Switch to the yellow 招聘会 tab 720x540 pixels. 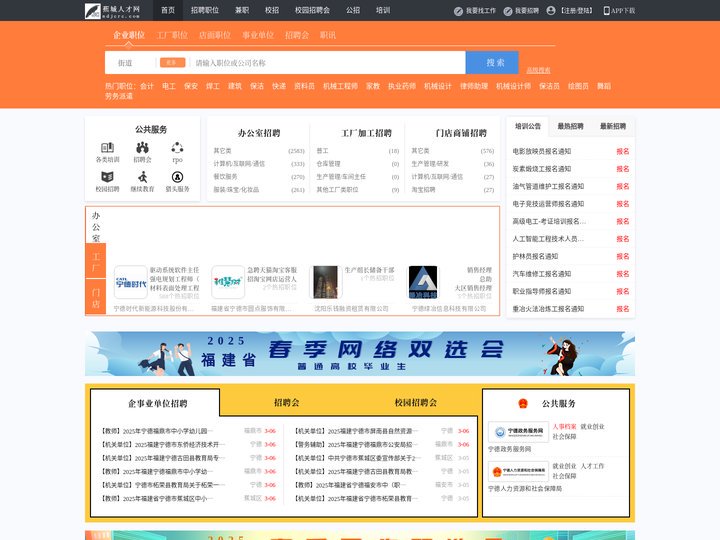click(x=287, y=403)
